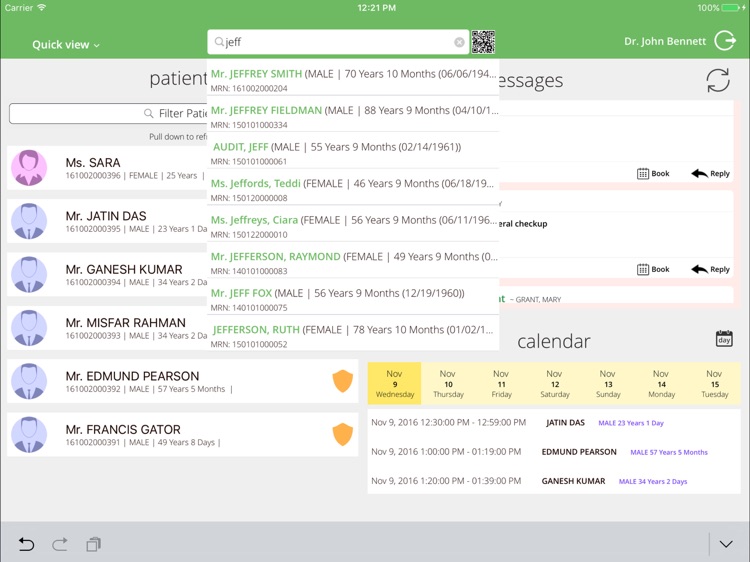Switch calendar to day view icon
Image resolution: width=750 pixels, height=562 pixels.
click(x=724, y=338)
